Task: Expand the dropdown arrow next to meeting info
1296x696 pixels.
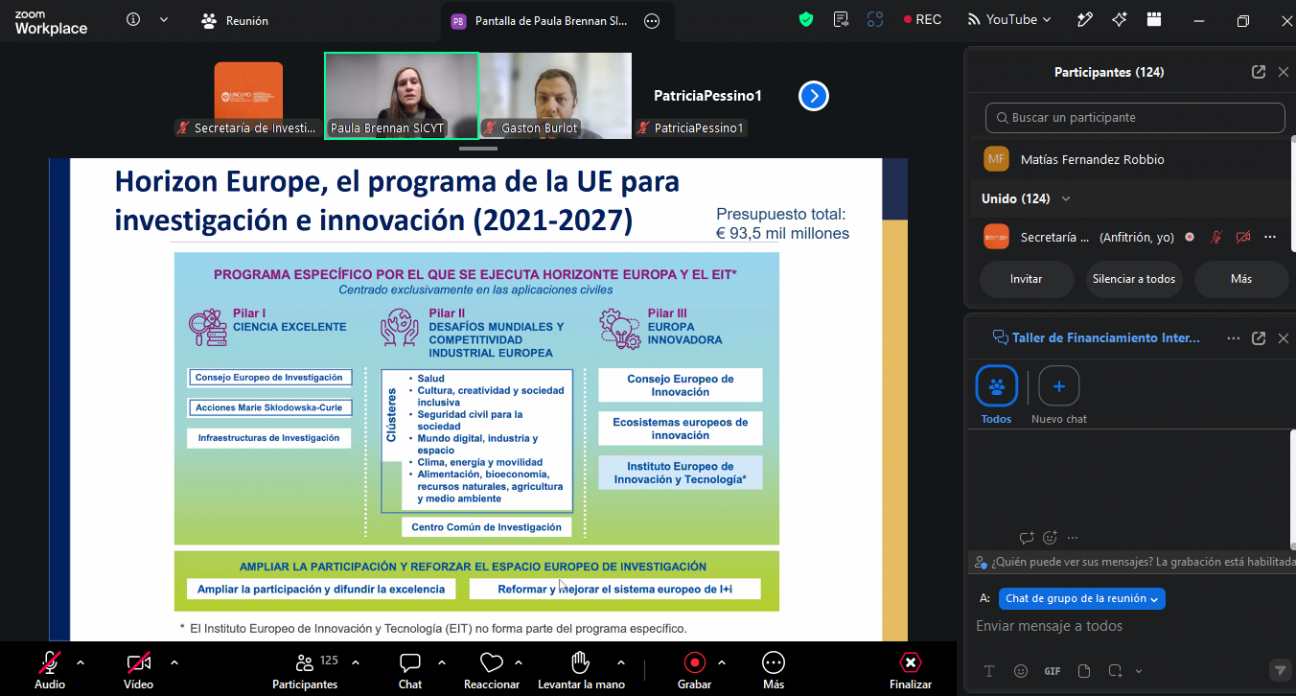Action: (x=164, y=20)
